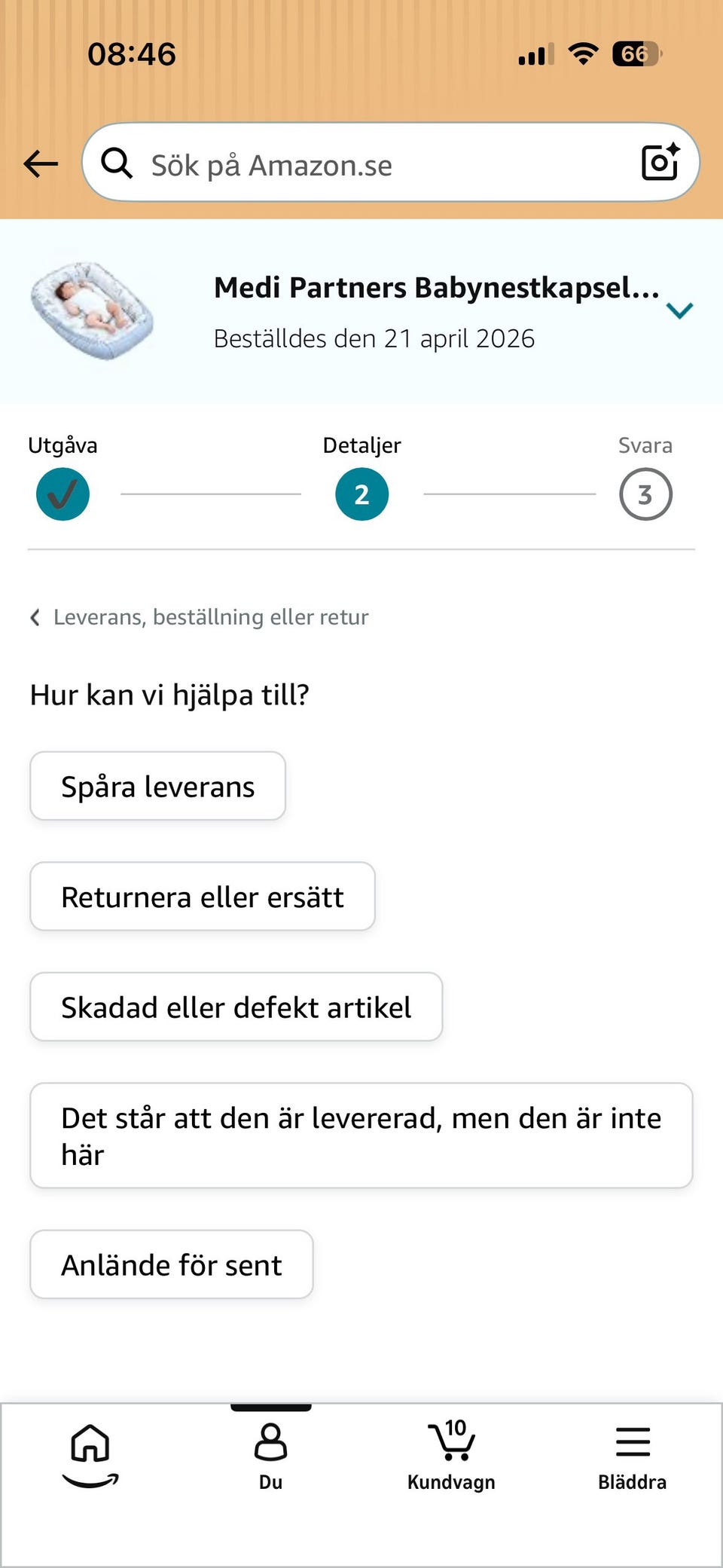Open the camera lens search icon
This screenshot has width=723, height=1568.
(x=660, y=162)
